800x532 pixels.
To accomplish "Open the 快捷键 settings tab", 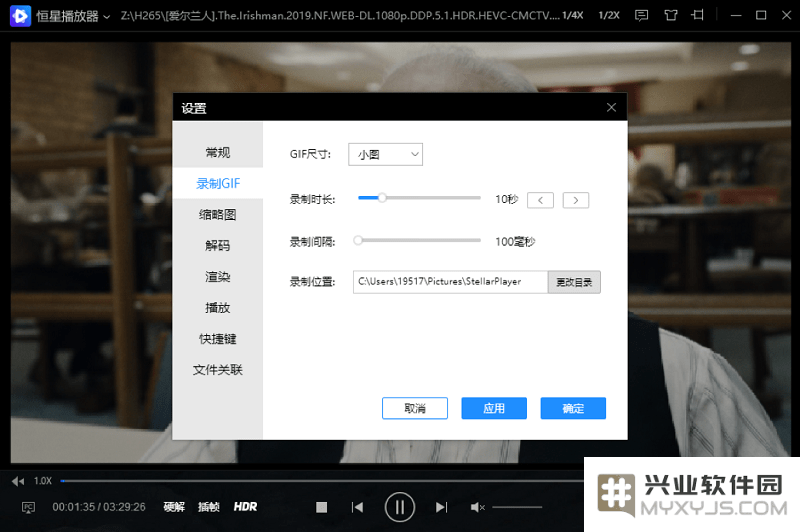I will [218, 339].
